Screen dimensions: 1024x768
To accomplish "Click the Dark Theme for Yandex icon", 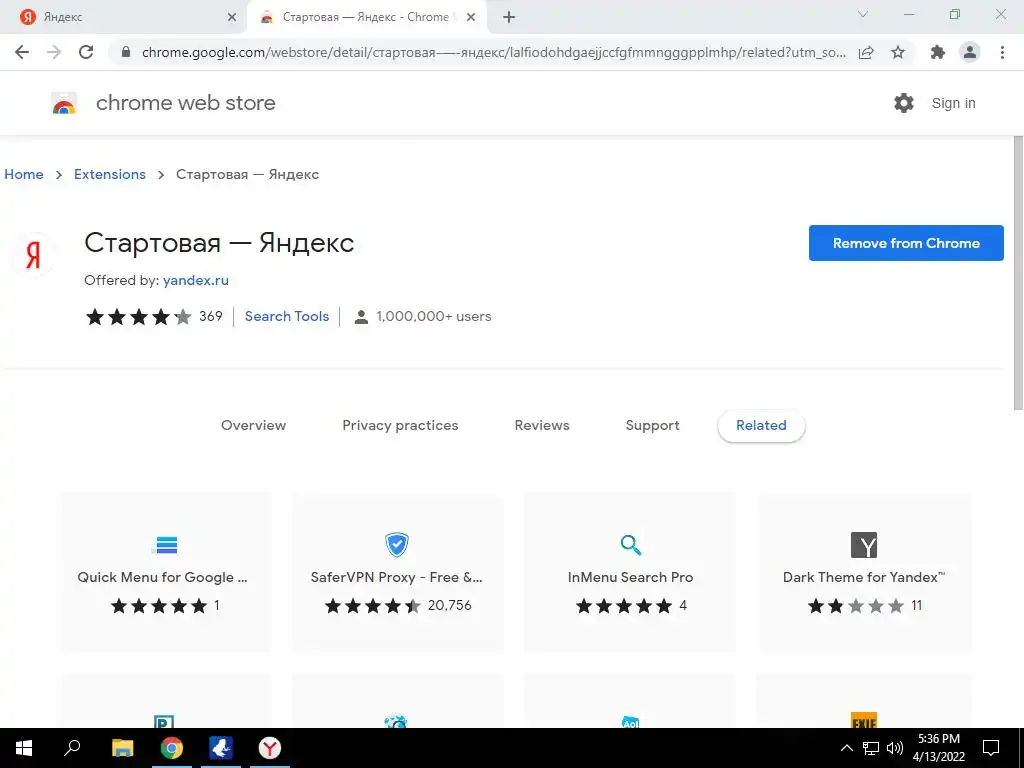I will pyautogui.click(x=864, y=545).
